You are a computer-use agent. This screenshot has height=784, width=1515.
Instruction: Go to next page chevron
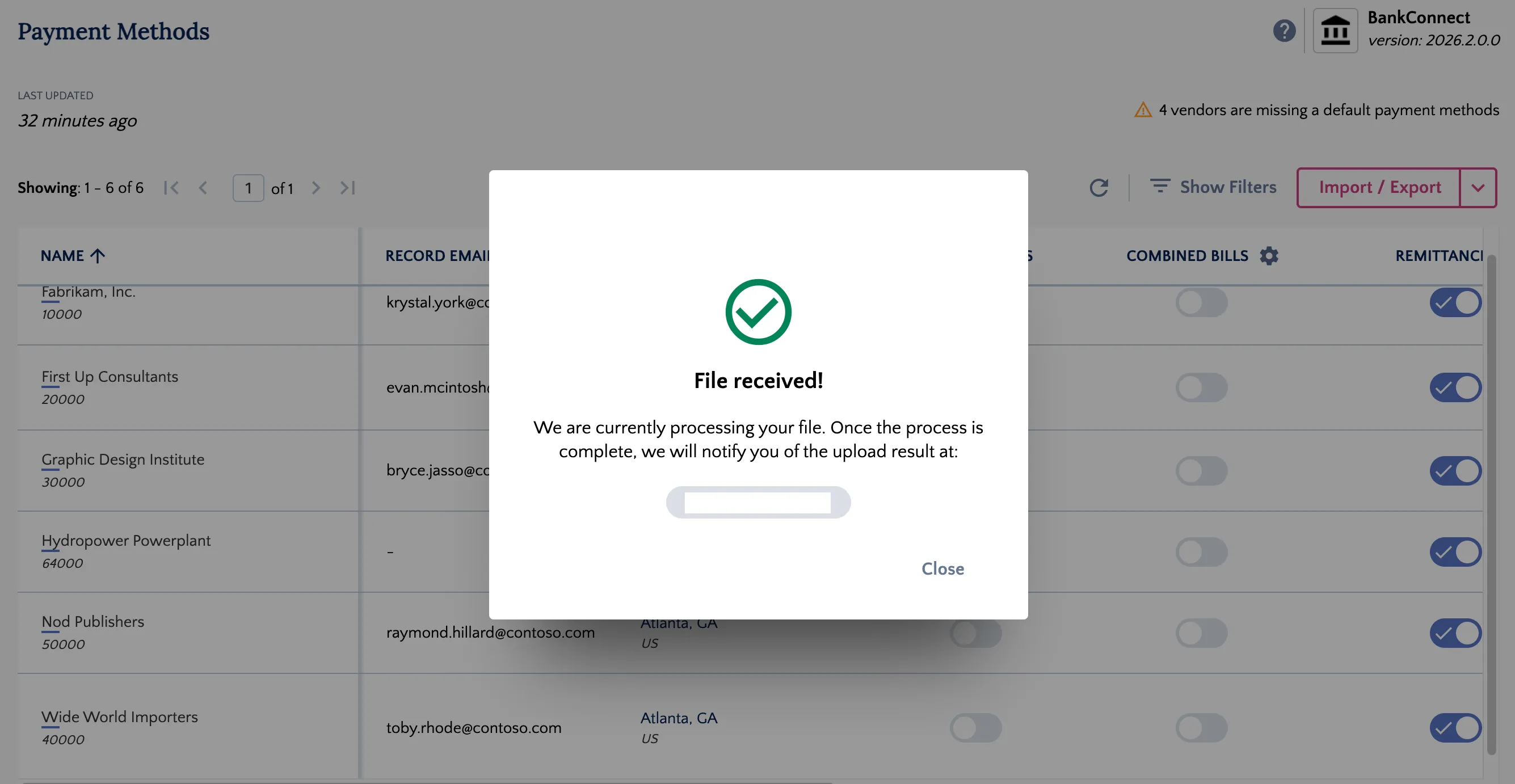click(x=316, y=188)
